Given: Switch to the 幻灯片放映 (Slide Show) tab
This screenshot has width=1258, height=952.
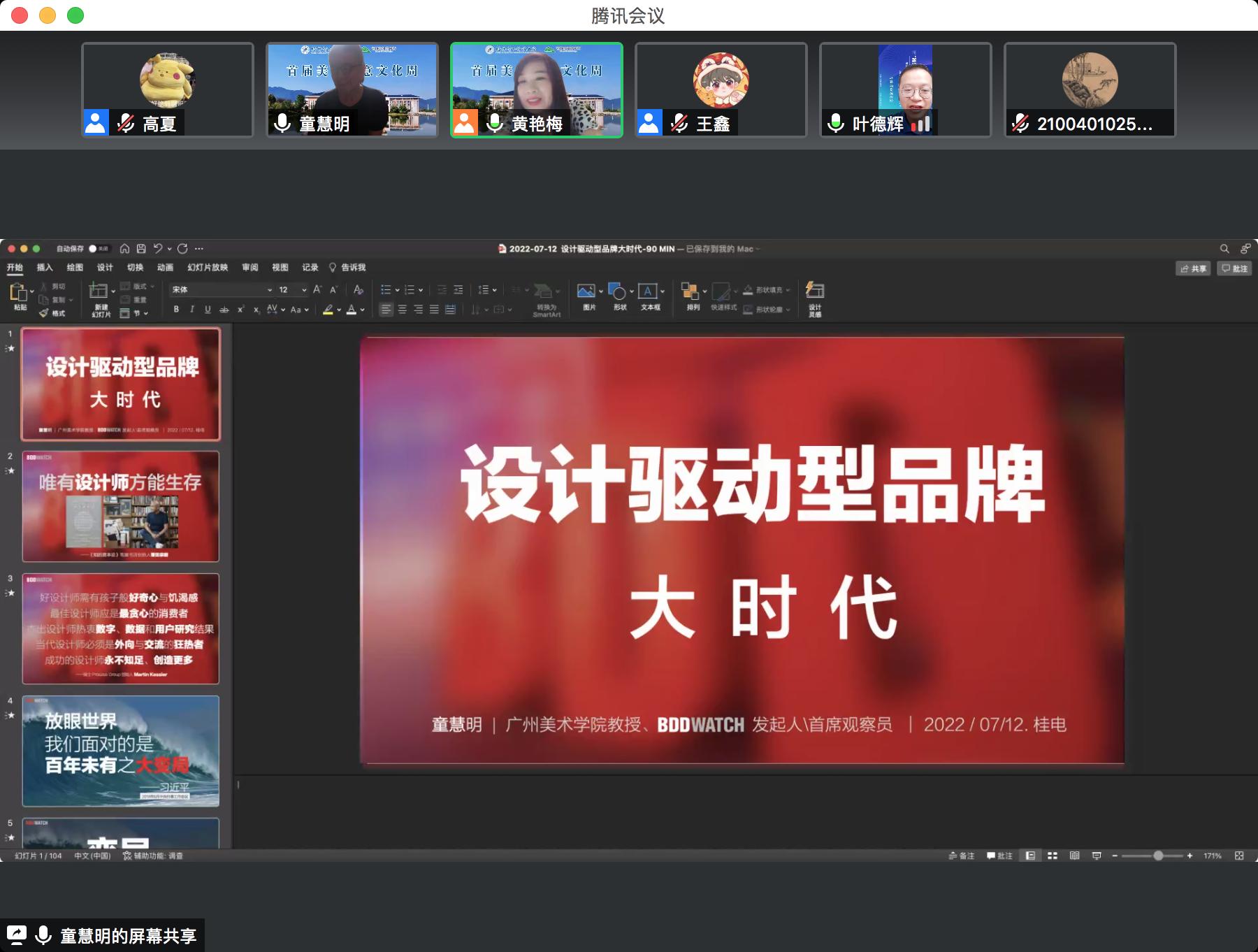Looking at the screenshot, I should tap(208, 268).
